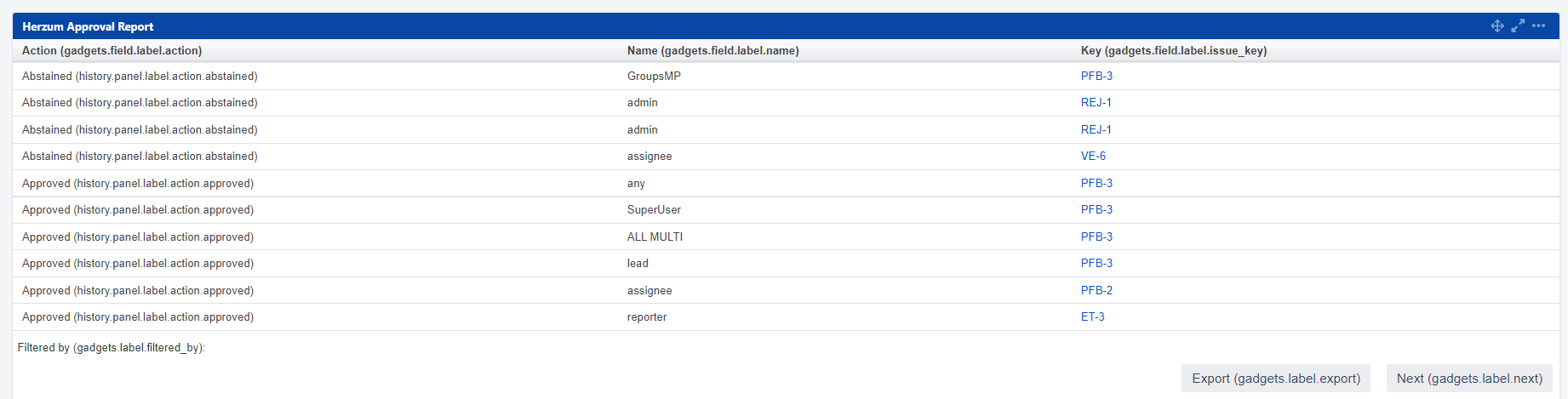Maximize the Herzum Approval Report gadget
1568x399 pixels.
pyautogui.click(x=1518, y=26)
